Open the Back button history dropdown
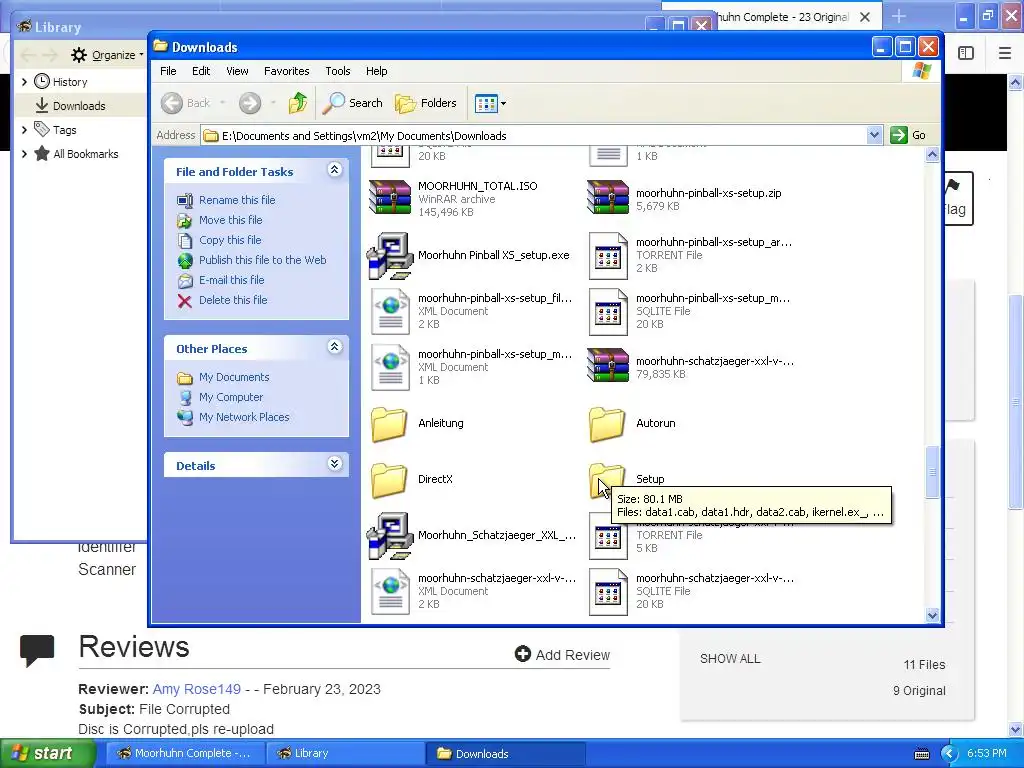The height and width of the screenshot is (768, 1024). point(223,103)
